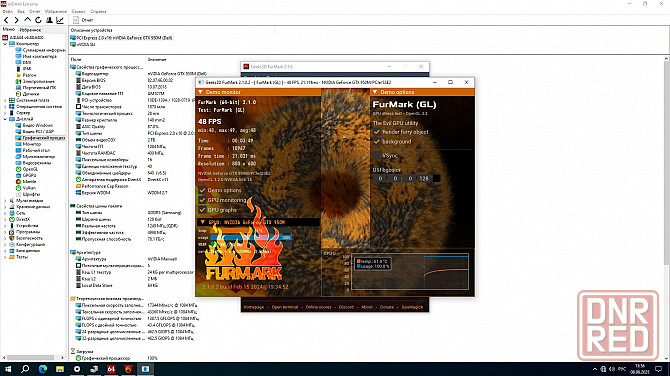
Task: Open AIDA64 from the taskbar 64 icon
Action: click(111, 369)
